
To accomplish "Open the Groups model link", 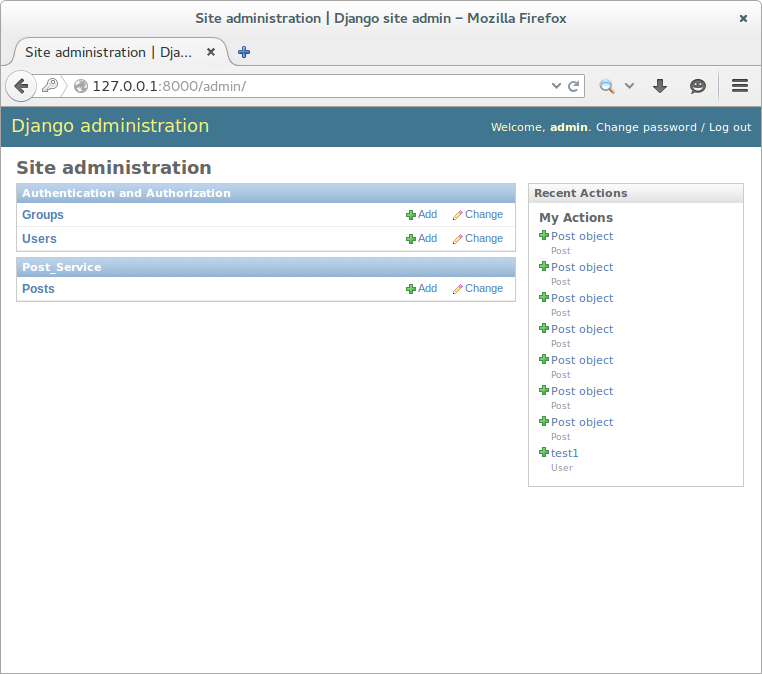I will click(43, 215).
